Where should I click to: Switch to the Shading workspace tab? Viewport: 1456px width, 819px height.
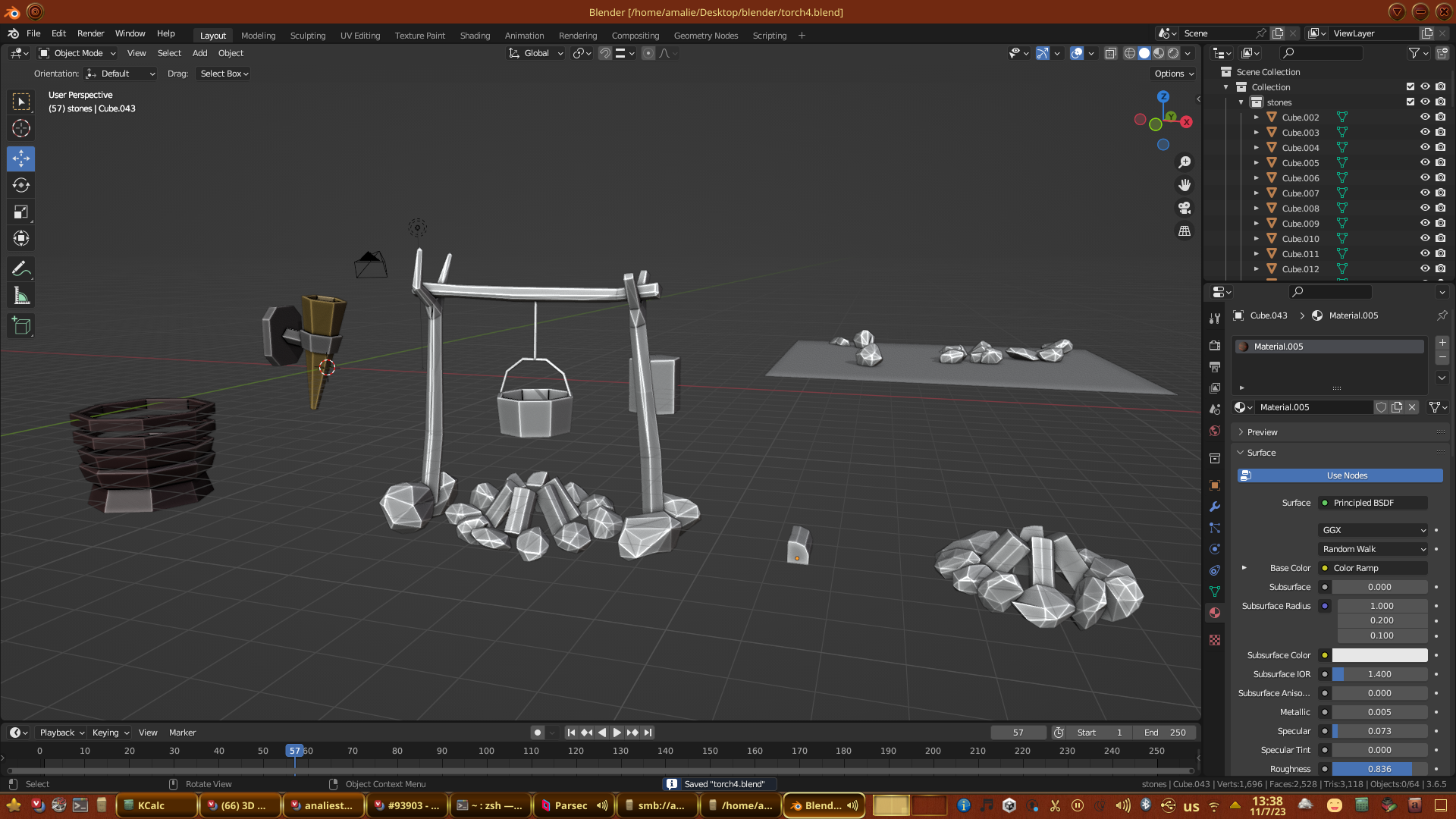[x=475, y=36]
